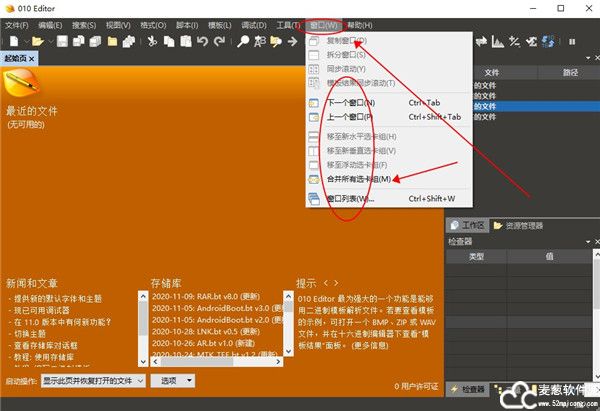The image size is (600, 411).
Task: Click repository entry RAR.bt v8.0
Action: point(206,297)
